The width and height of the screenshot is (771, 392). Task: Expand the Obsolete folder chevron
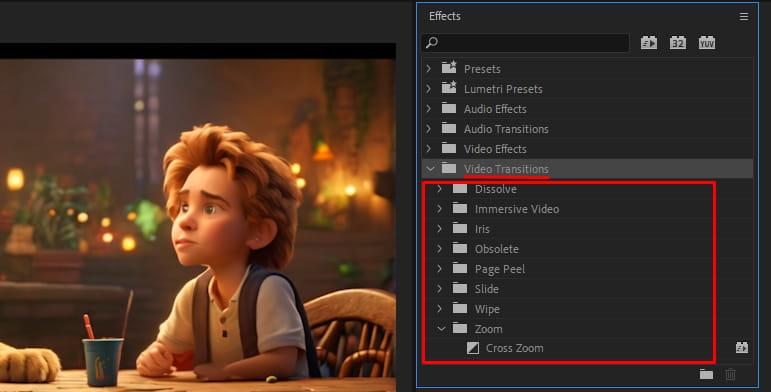coord(440,249)
